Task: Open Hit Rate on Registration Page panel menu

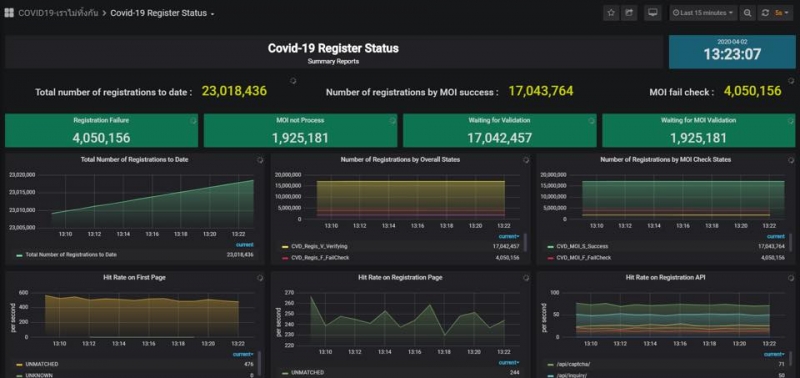Action: [x=400, y=278]
